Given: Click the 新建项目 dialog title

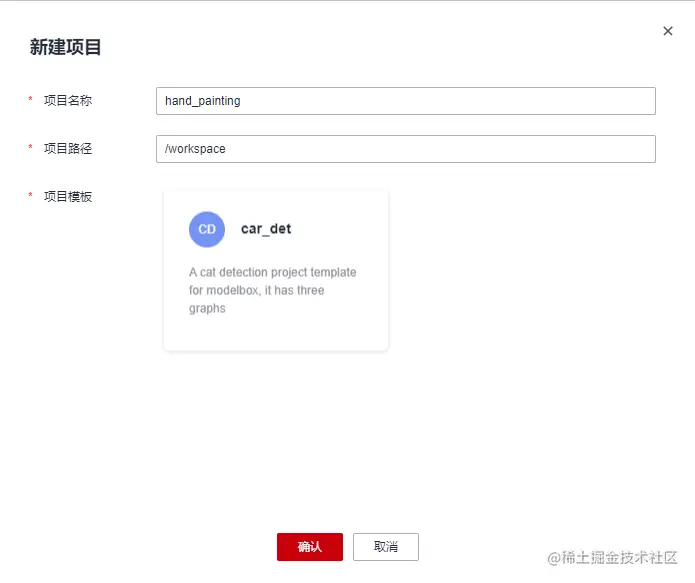Looking at the screenshot, I should pyautogui.click(x=66, y=47).
